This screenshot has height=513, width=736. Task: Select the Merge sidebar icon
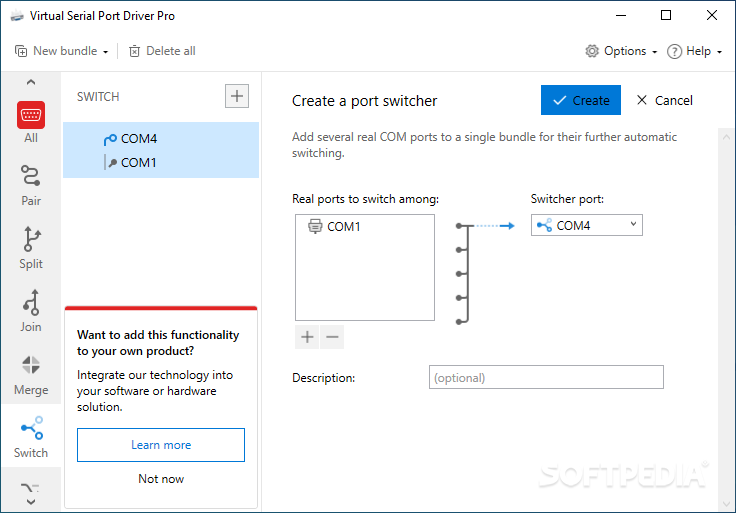[x=31, y=375]
